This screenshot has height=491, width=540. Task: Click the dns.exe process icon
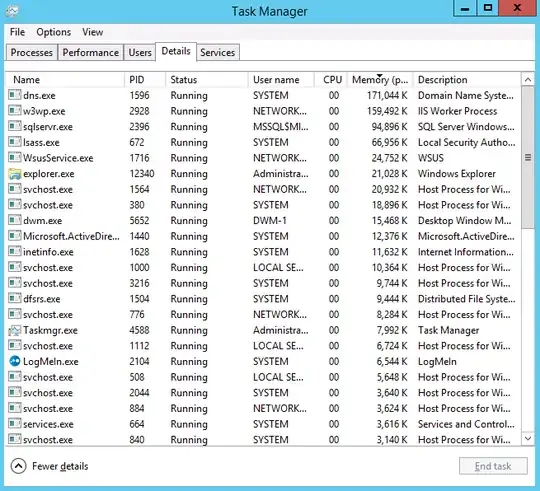(x=14, y=95)
